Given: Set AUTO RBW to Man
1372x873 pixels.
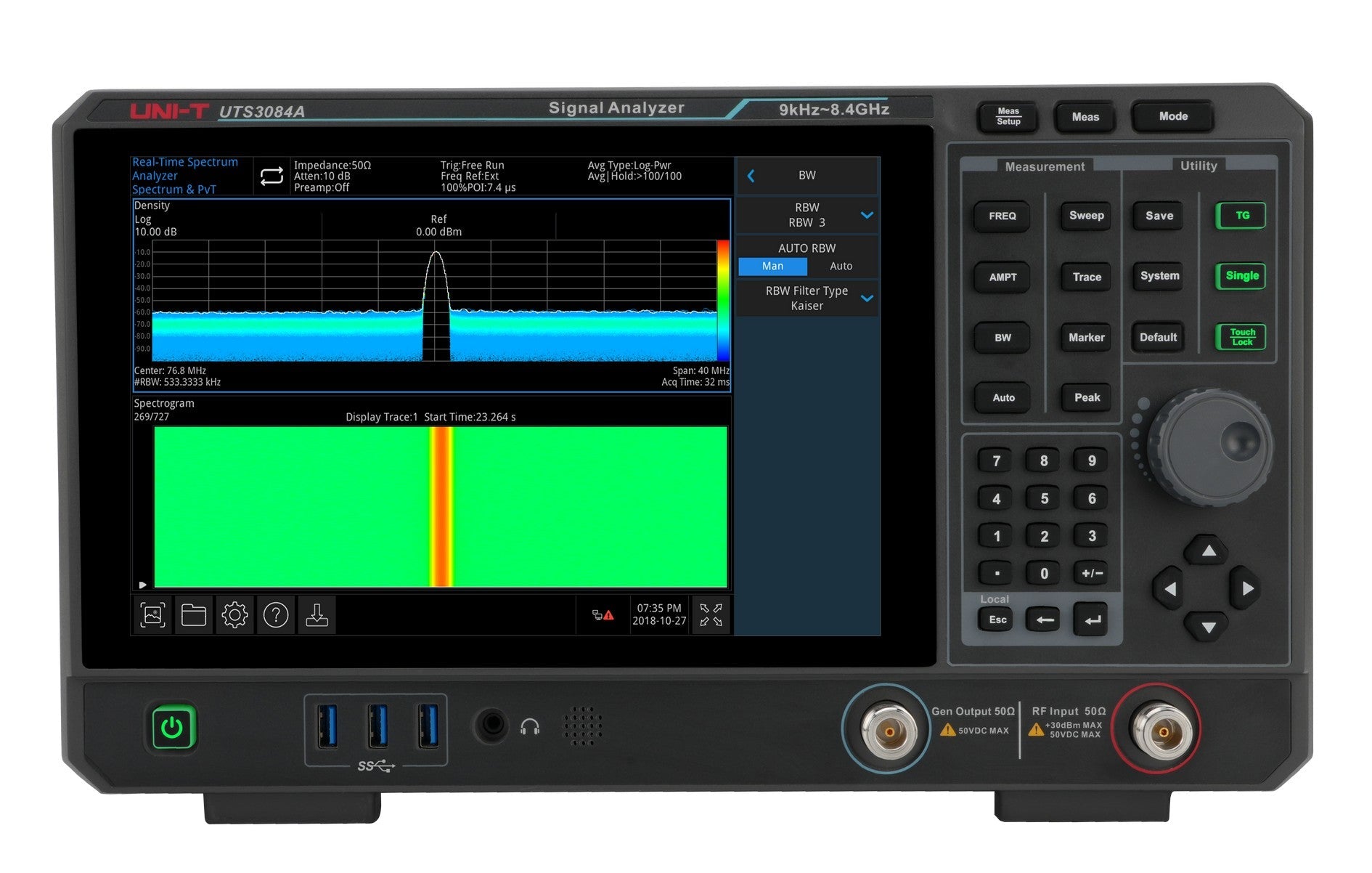Looking at the screenshot, I should (772, 267).
